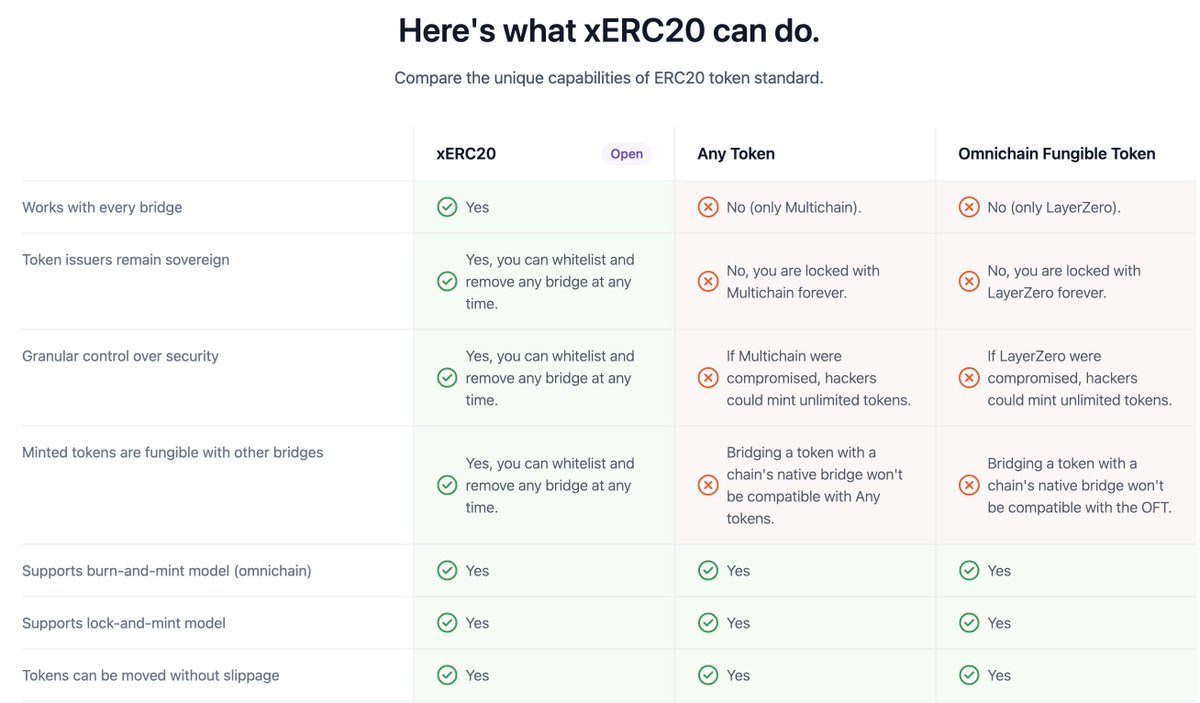1200x703 pixels.
Task: Click 'No, you are locked with LayerZero forever.'
Action: pyautogui.click(x=1064, y=281)
